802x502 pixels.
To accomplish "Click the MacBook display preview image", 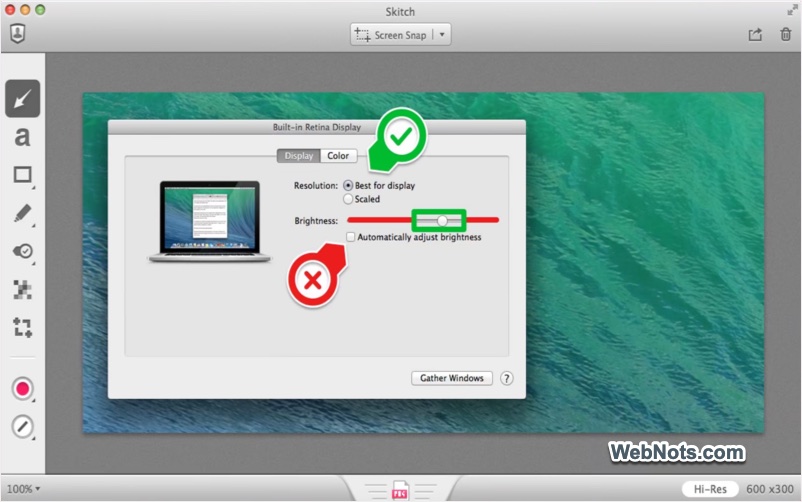I will coord(210,222).
